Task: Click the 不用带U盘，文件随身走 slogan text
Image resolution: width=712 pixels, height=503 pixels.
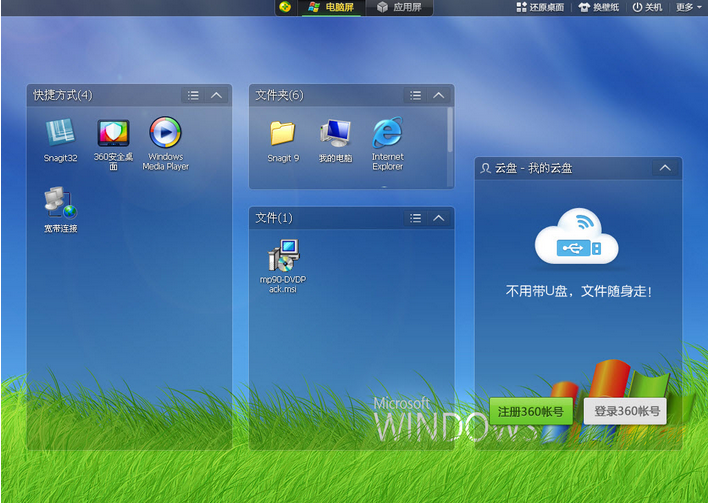Action: (578, 291)
